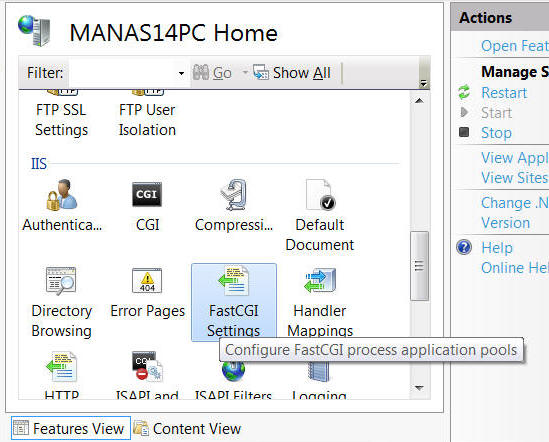Image resolution: width=549 pixels, height=442 pixels.
Task: Click the scrollbar down arrow
Action: [x=419, y=388]
